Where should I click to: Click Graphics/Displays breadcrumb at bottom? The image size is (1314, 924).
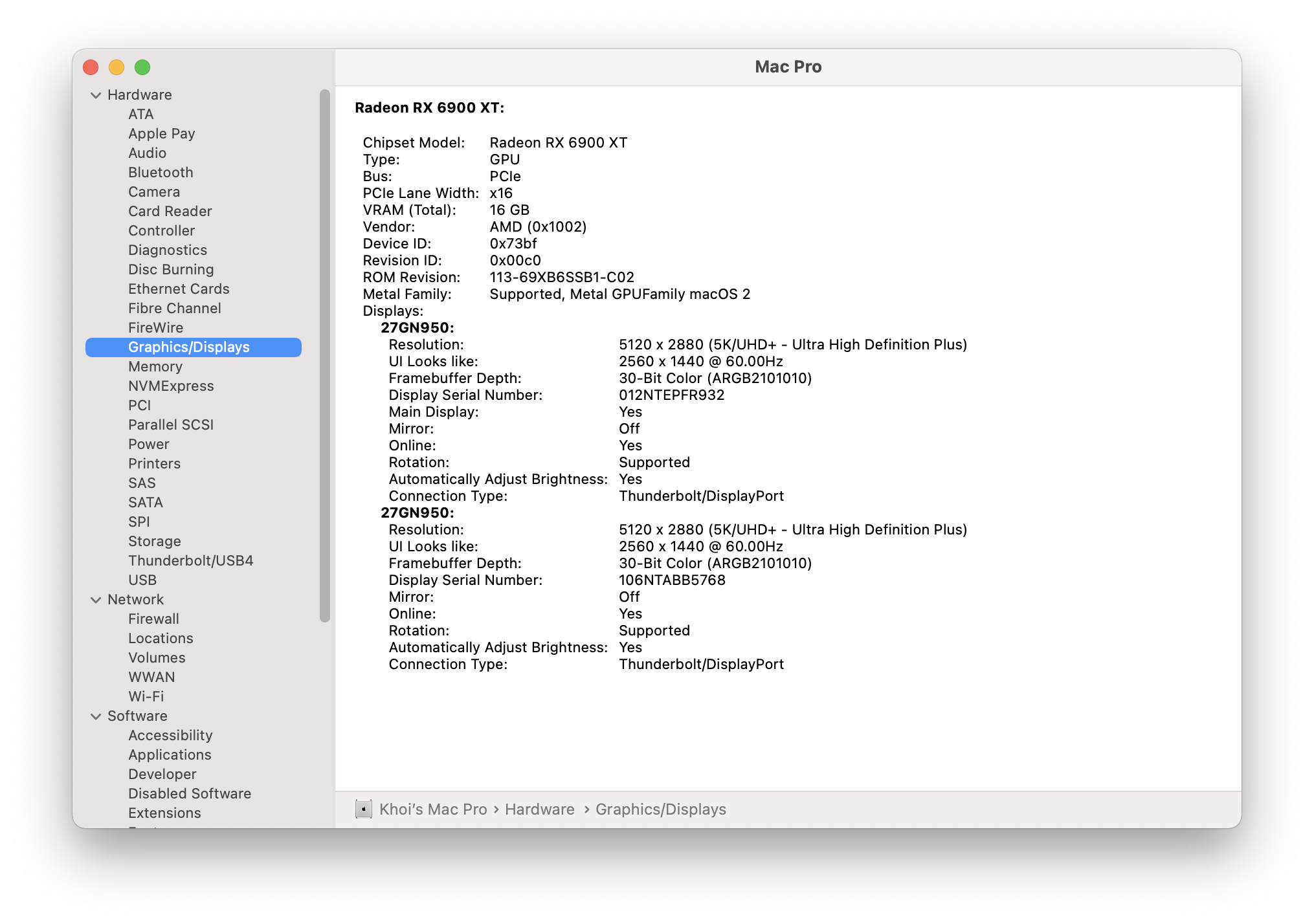660,809
